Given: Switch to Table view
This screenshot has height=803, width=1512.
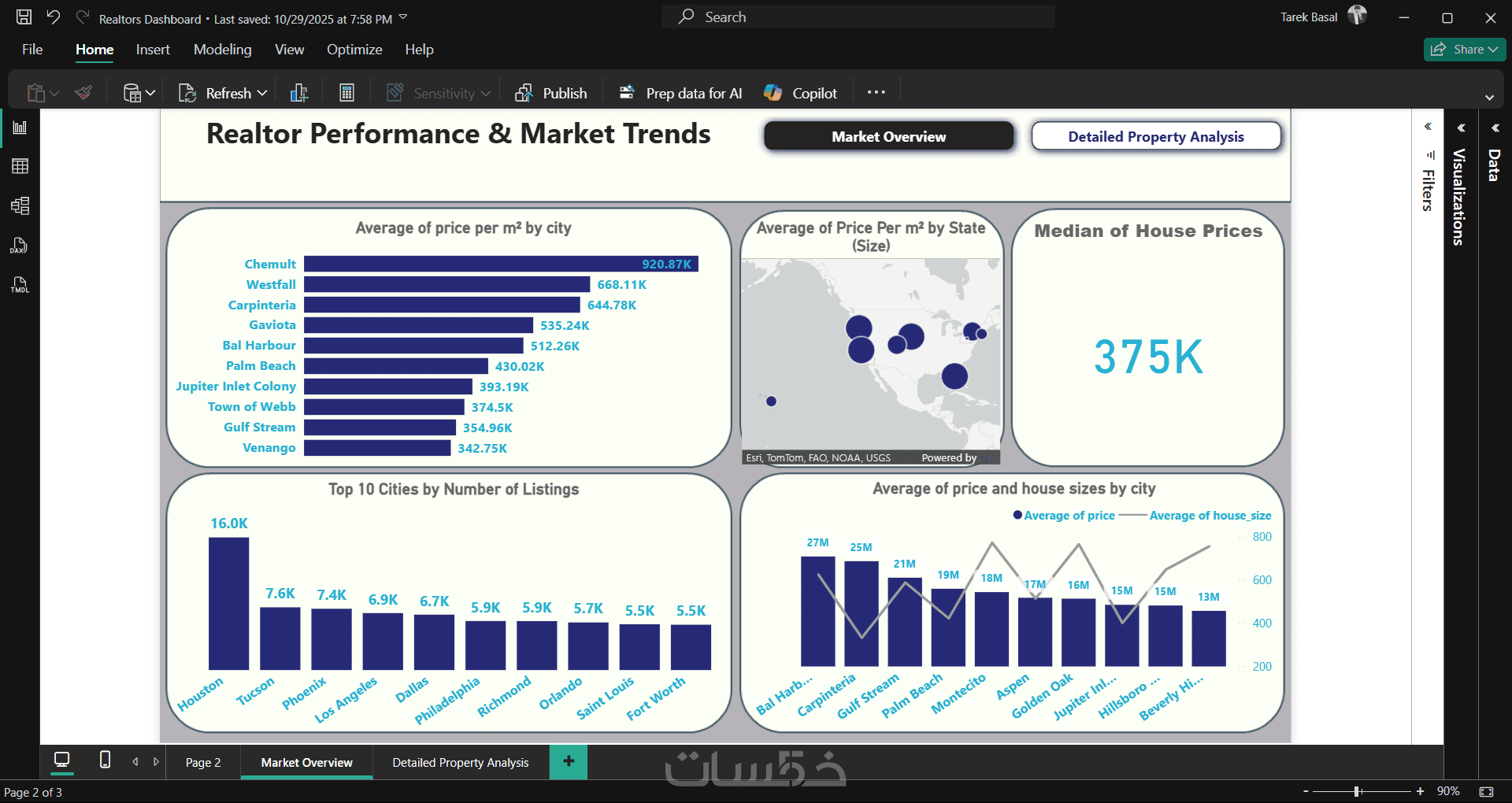Looking at the screenshot, I should [x=20, y=166].
